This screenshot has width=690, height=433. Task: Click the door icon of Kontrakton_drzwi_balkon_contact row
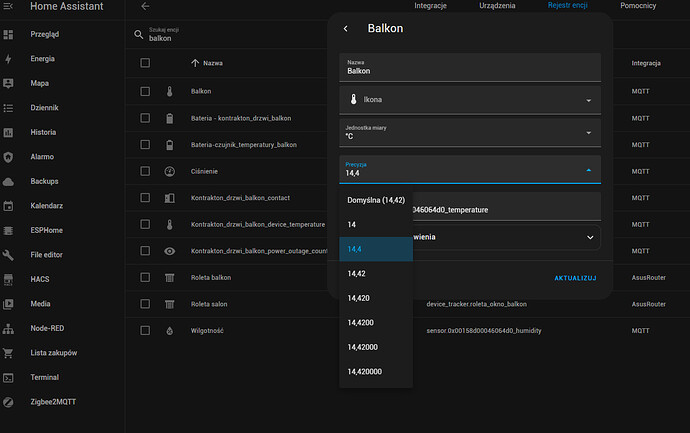169,198
